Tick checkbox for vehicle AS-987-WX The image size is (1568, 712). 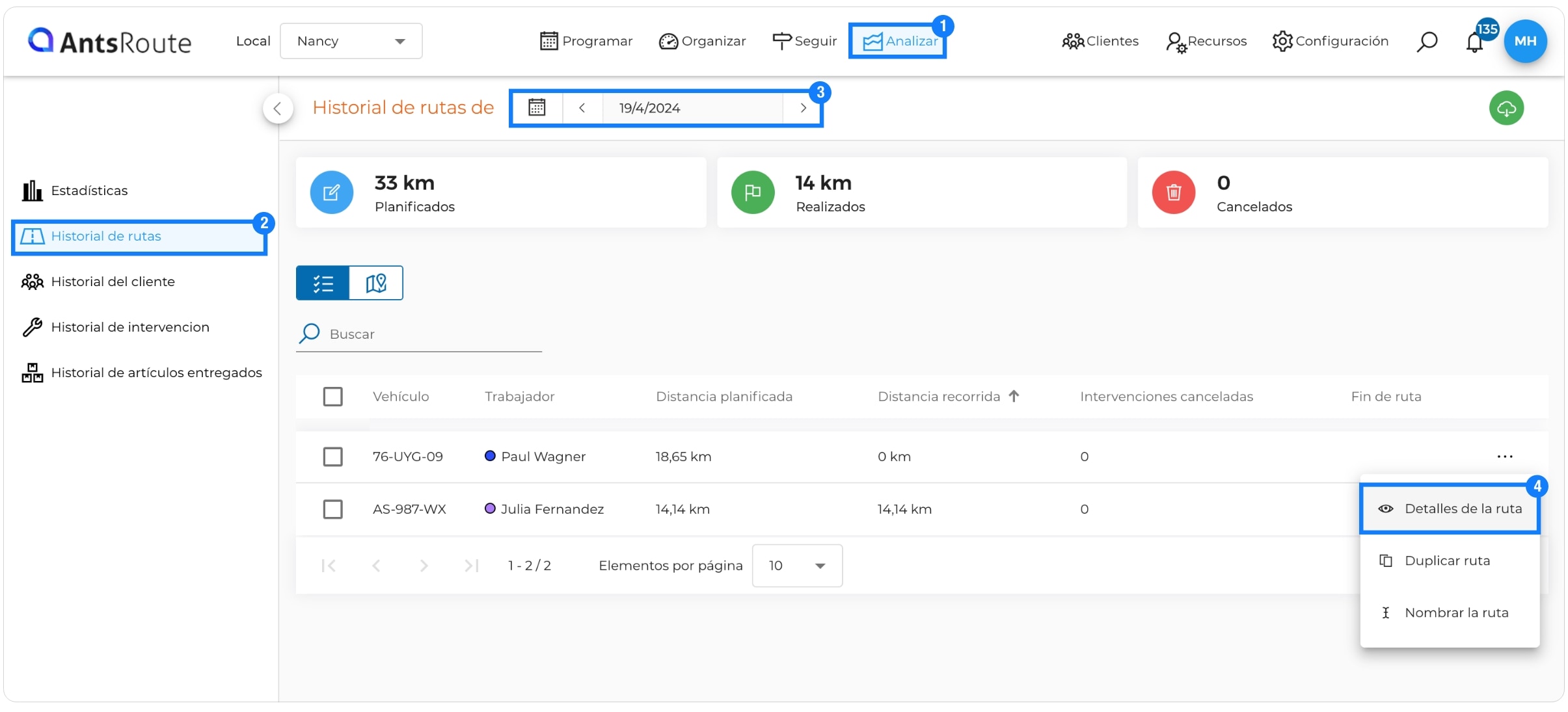(x=333, y=509)
